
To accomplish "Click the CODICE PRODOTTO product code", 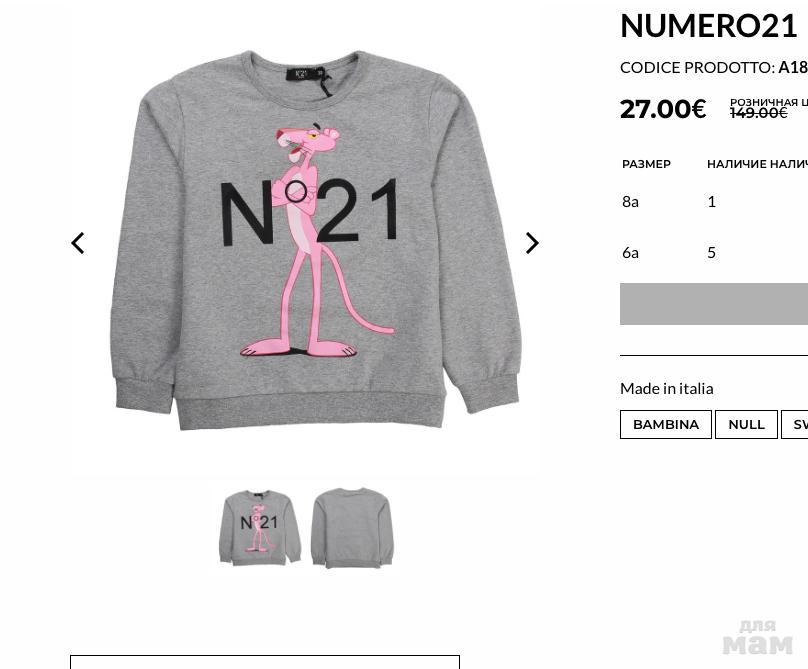I will (x=714, y=68).
